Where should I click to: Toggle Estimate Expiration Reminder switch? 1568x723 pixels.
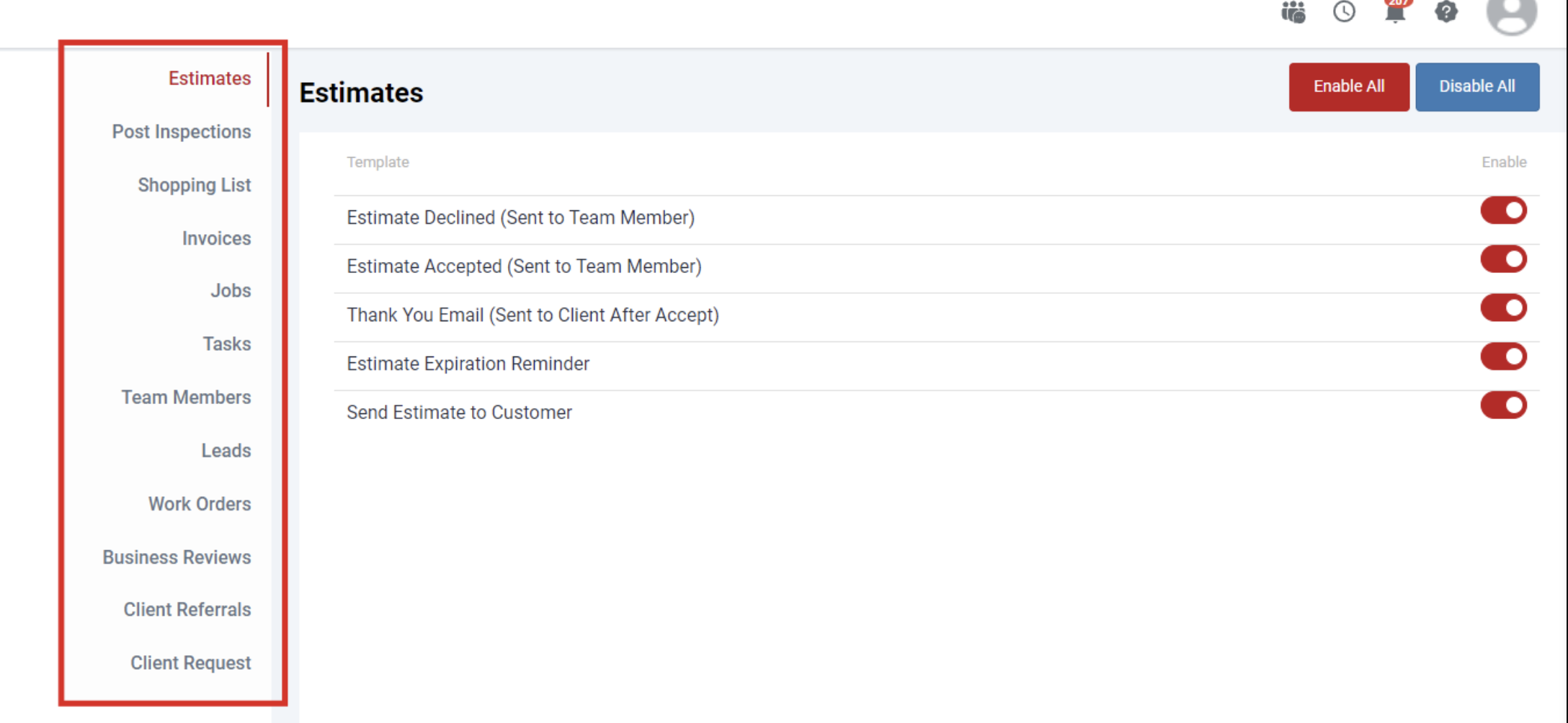click(x=1503, y=356)
